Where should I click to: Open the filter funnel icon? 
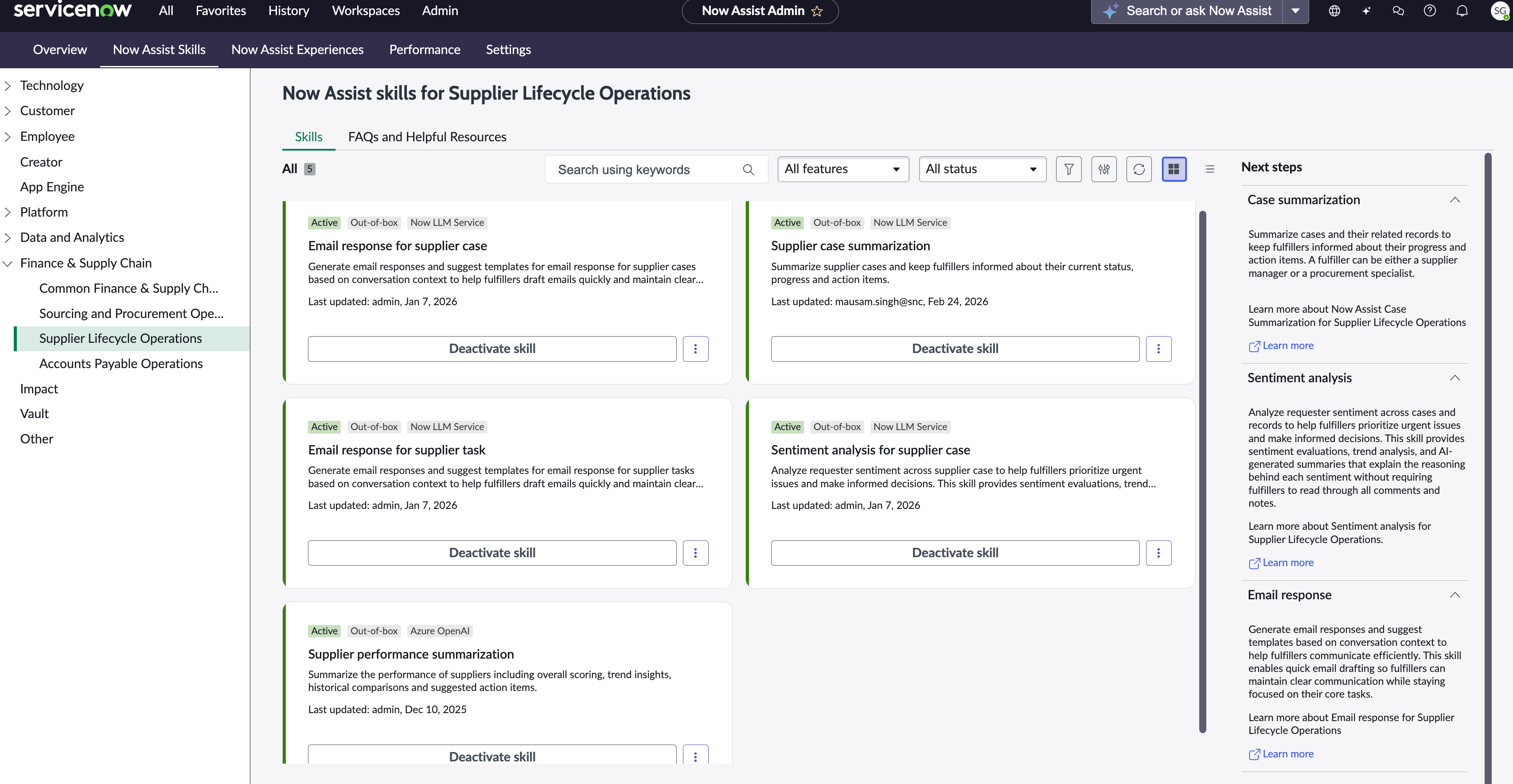point(1068,169)
